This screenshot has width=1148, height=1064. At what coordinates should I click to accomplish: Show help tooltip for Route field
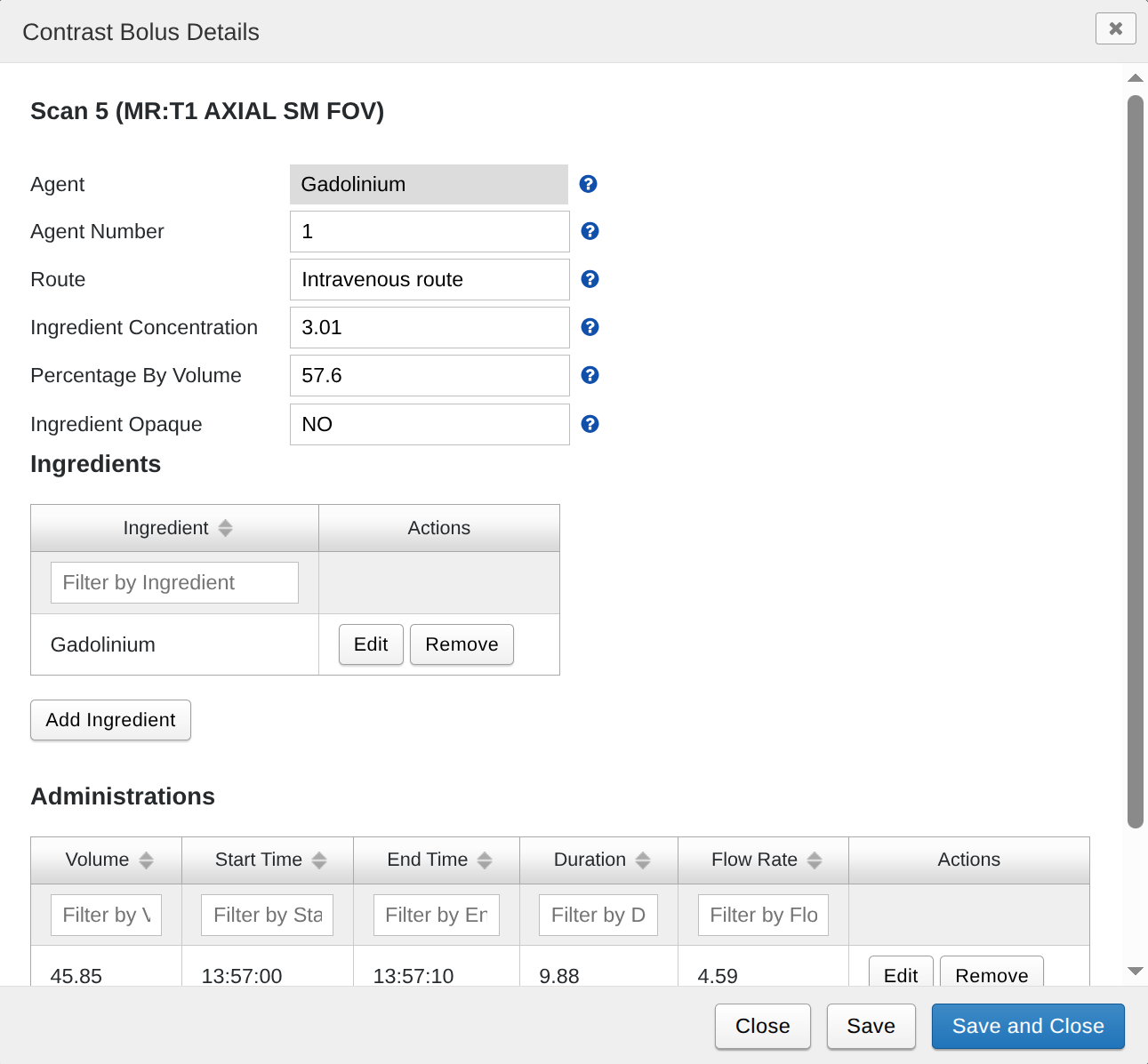click(590, 279)
